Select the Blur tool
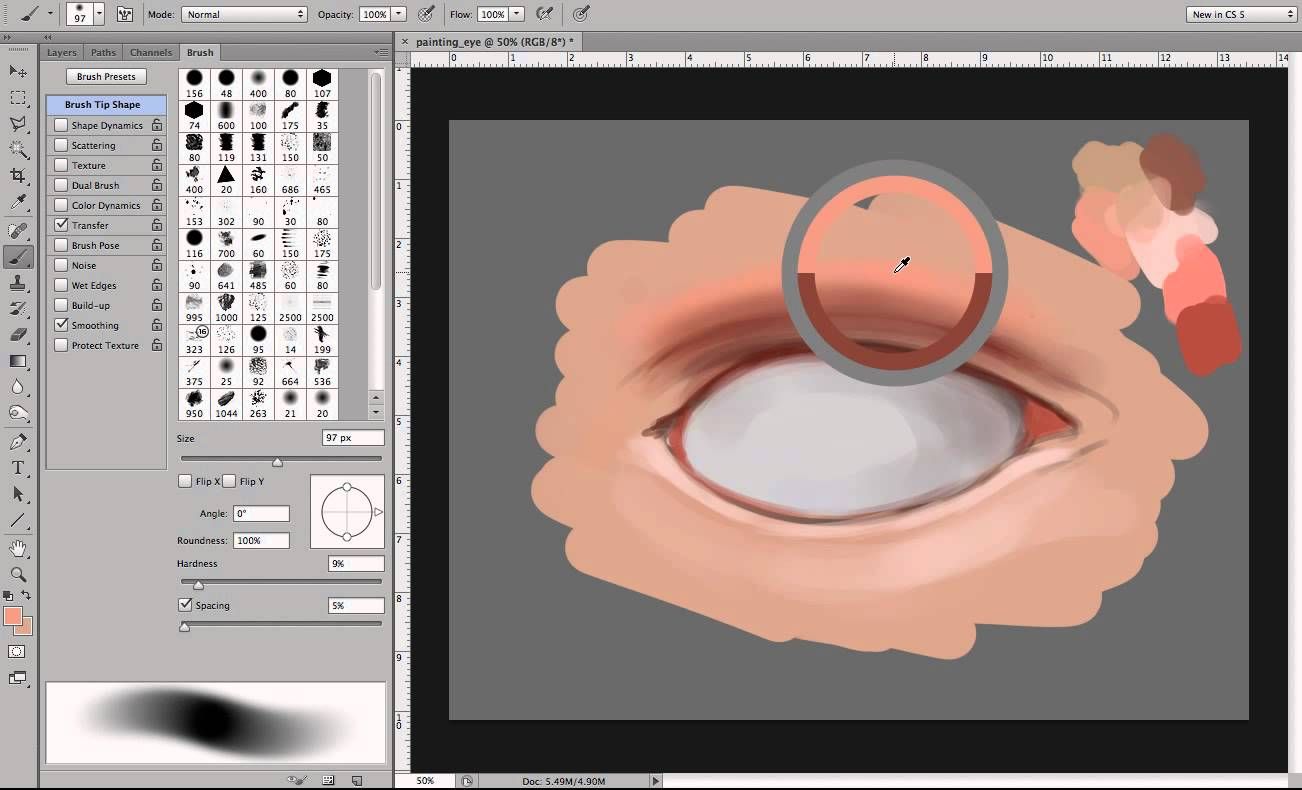Viewport: 1302px width, 790px height. 18,387
